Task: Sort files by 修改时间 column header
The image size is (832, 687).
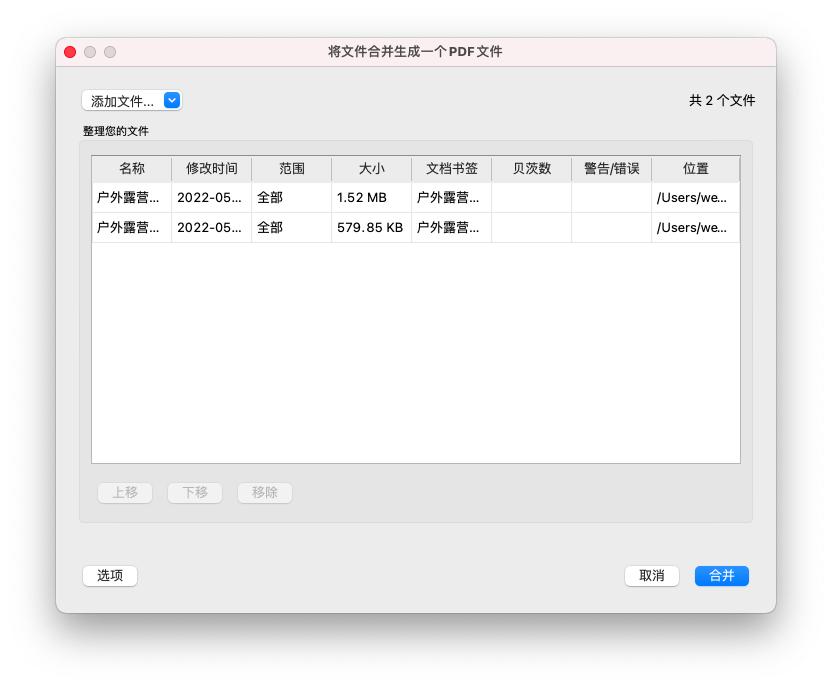Action: [x=211, y=169]
